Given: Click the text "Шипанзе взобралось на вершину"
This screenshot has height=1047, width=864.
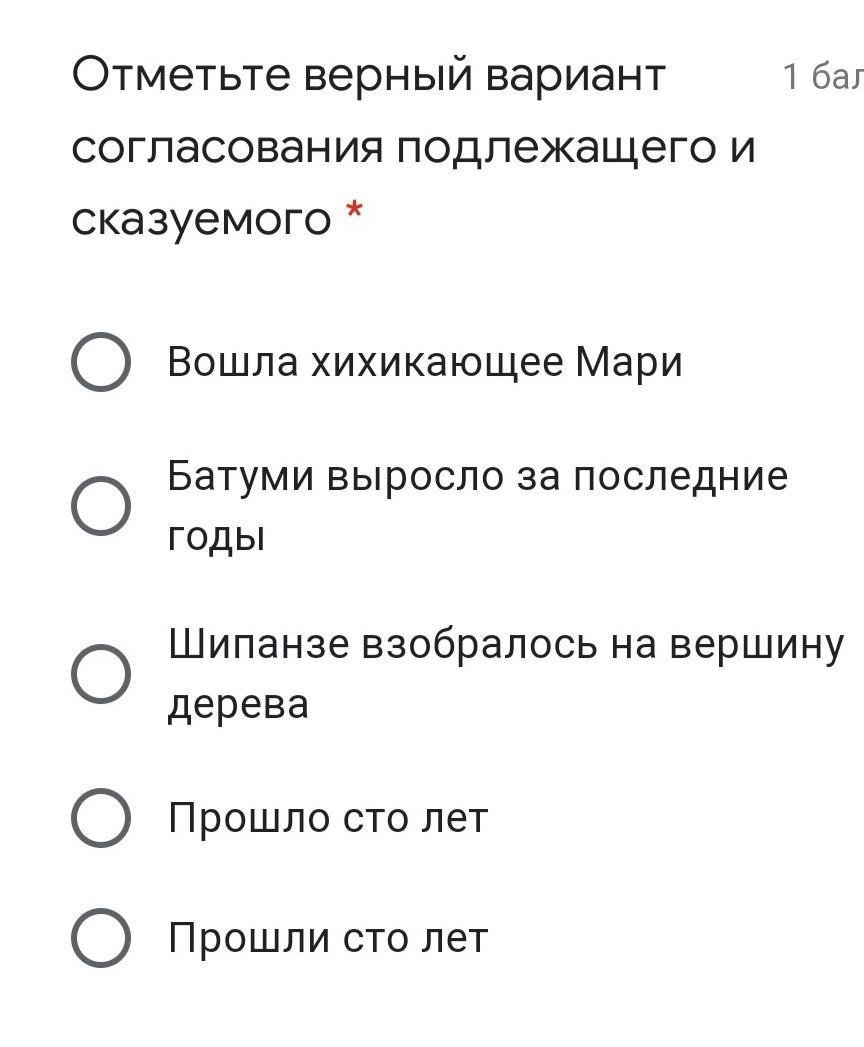Looking at the screenshot, I should 506,644.
